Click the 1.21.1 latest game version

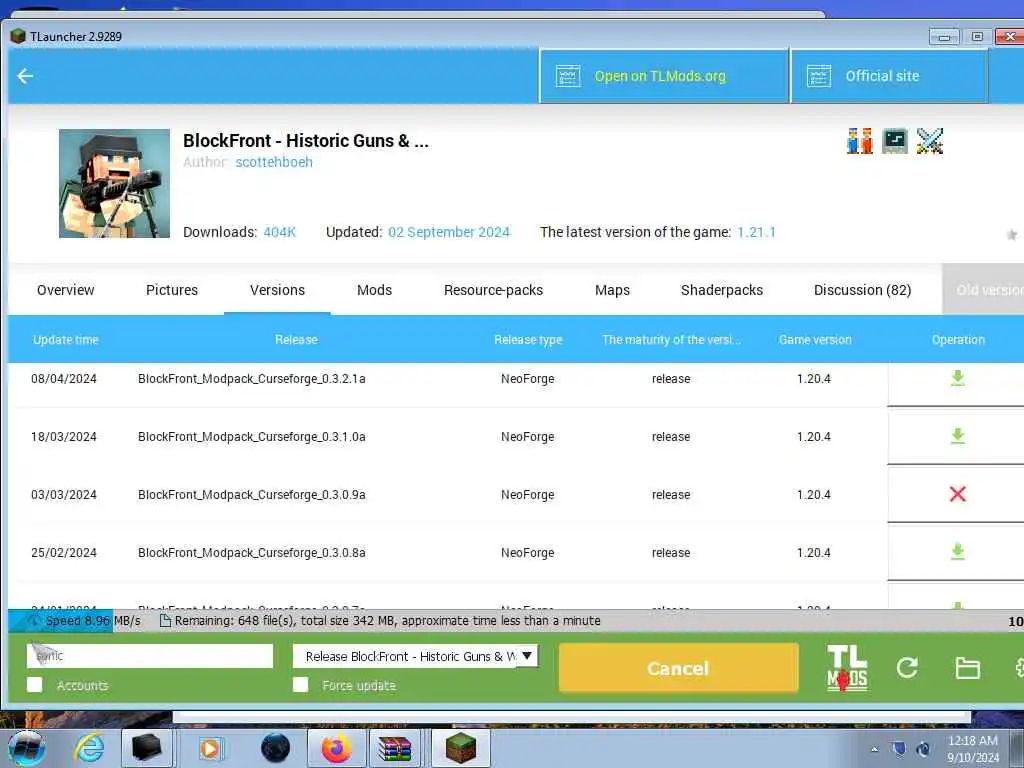(756, 232)
